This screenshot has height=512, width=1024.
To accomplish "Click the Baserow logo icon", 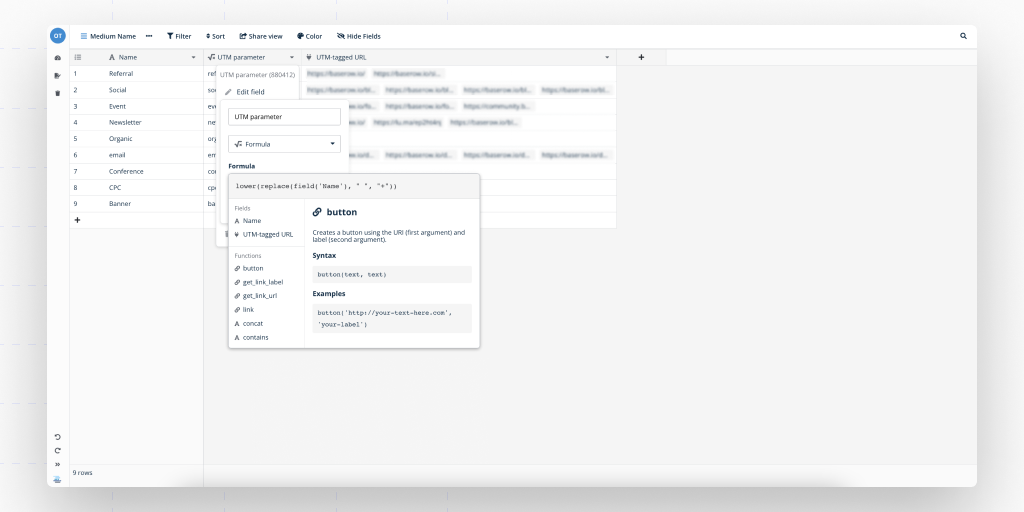I will [57, 479].
